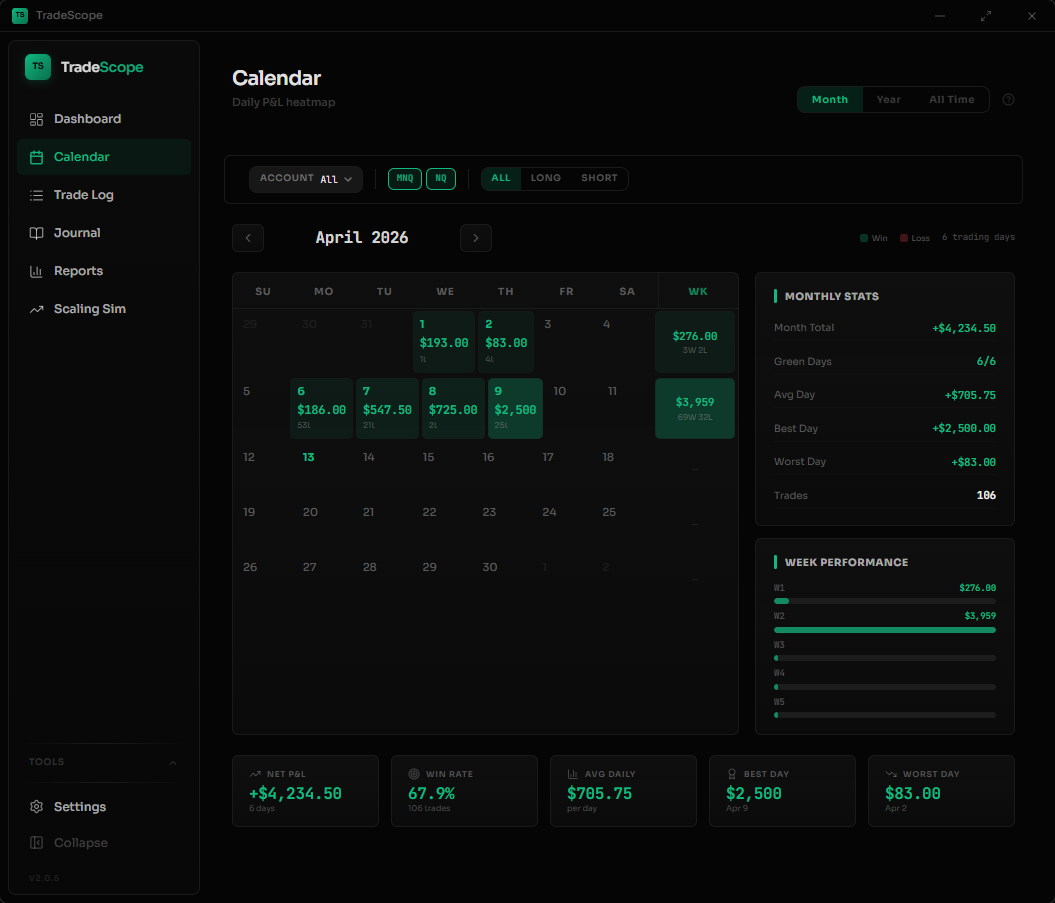
Task: Click the Dashboard grid icon in sidebar
Action: pyautogui.click(x=37, y=119)
